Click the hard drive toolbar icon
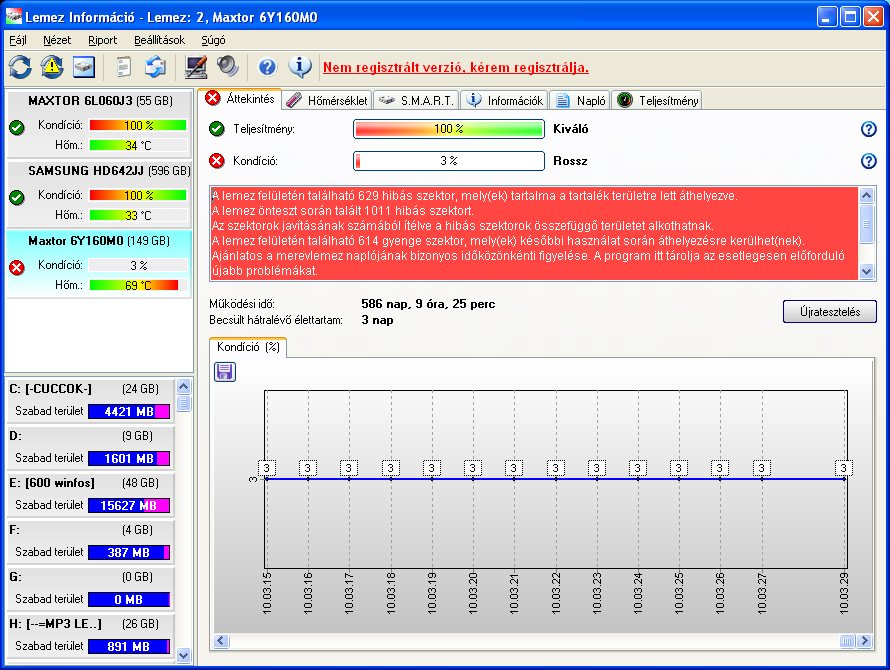The image size is (890, 670). (83, 67)
